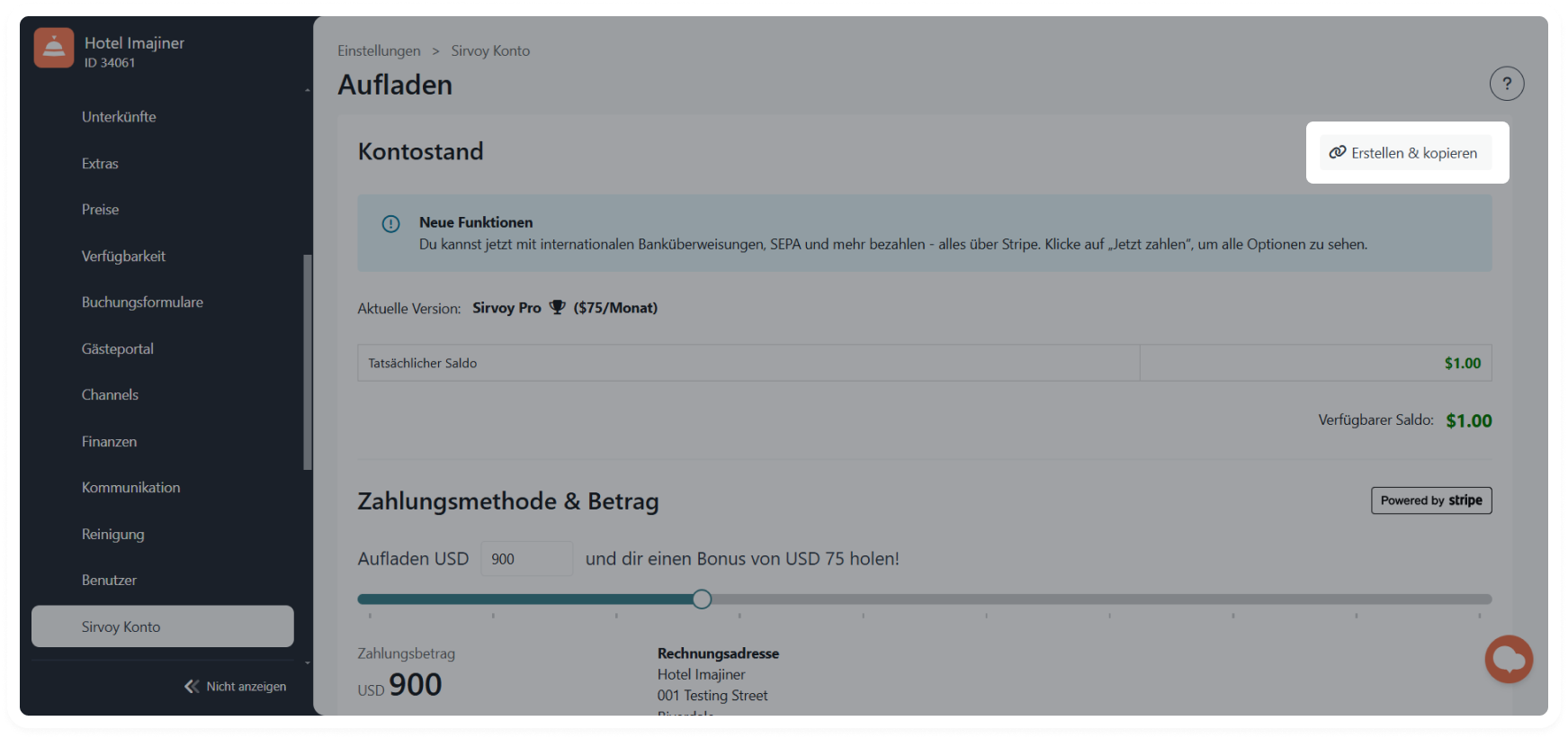
Task: Click the Erstellen & kopieren link button
Action: (x=1405, y=153)
